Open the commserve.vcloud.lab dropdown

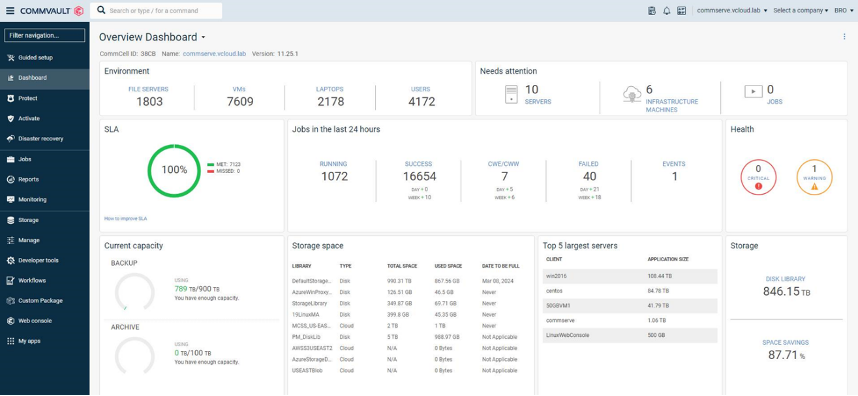coord(732,10)
